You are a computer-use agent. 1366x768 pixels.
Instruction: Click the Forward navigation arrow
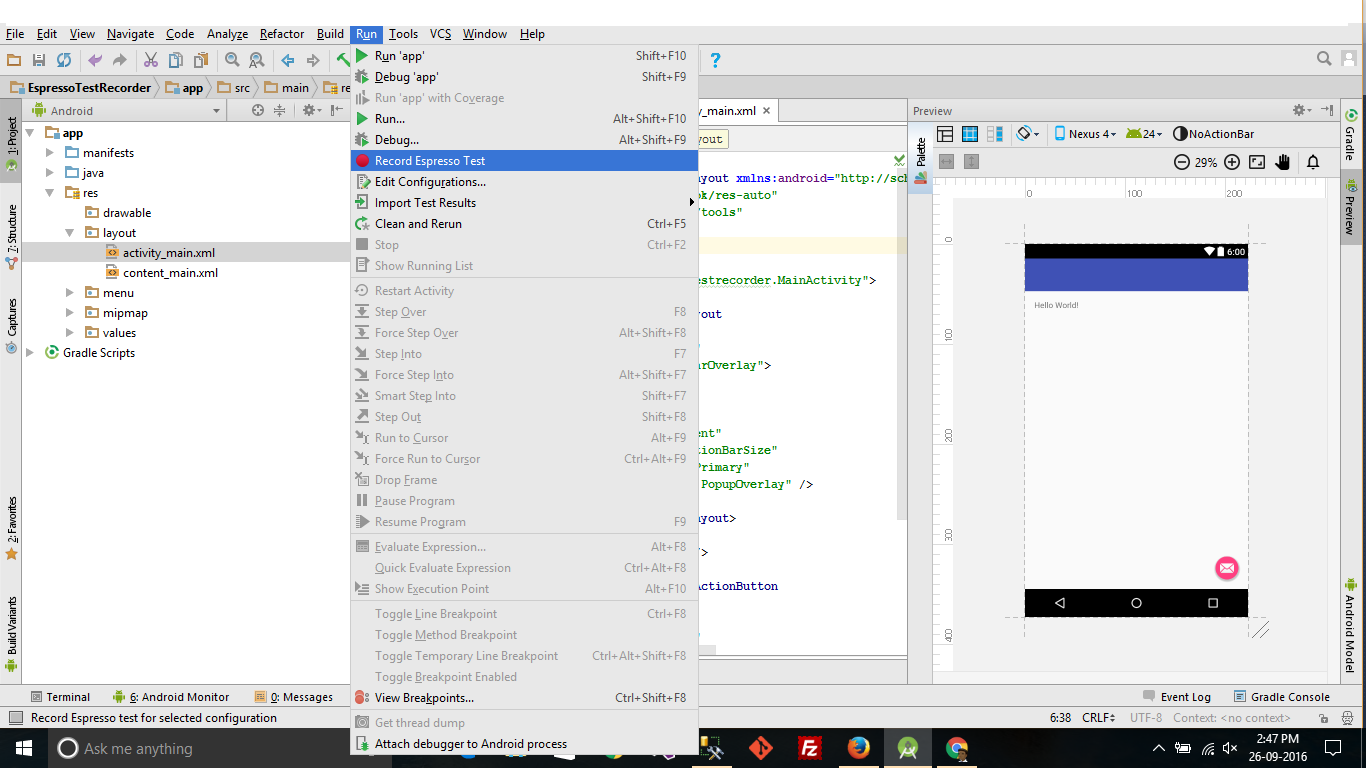313,60
